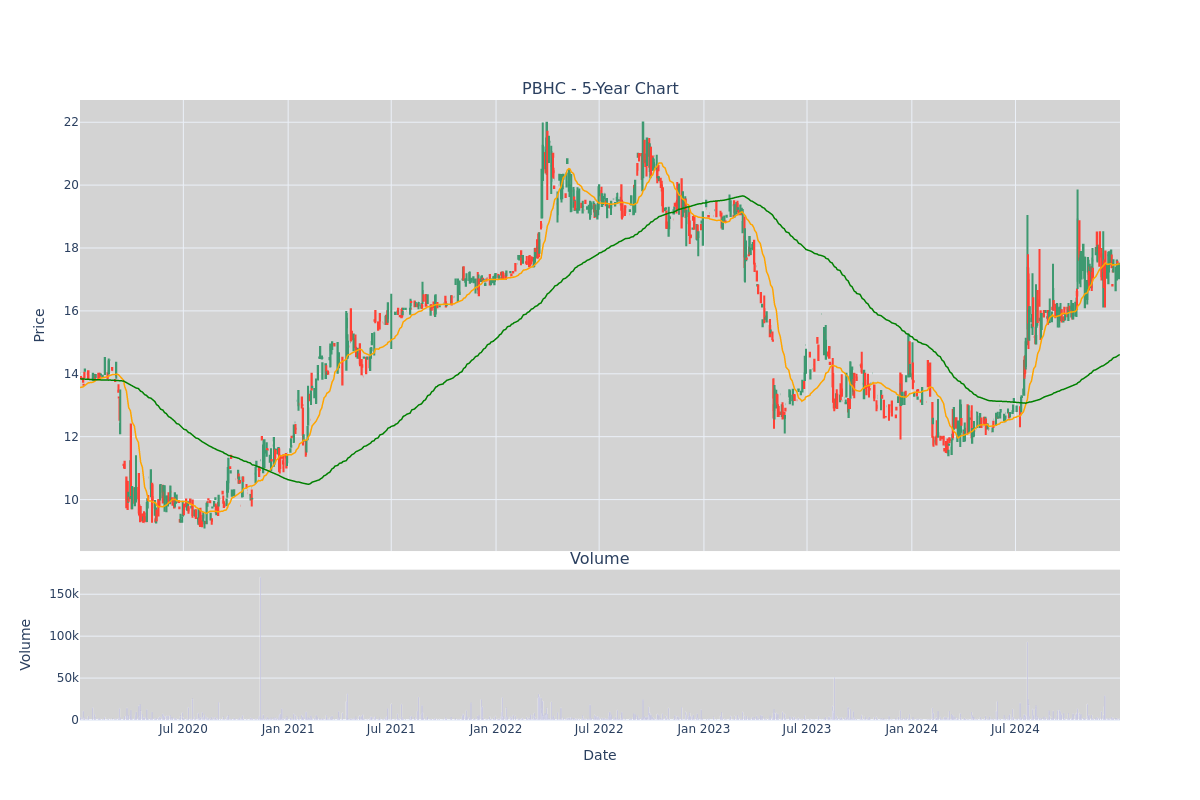Select the price tick label "22"
The width and height of the screenshot is (1200, 800).
coord(71,122)
